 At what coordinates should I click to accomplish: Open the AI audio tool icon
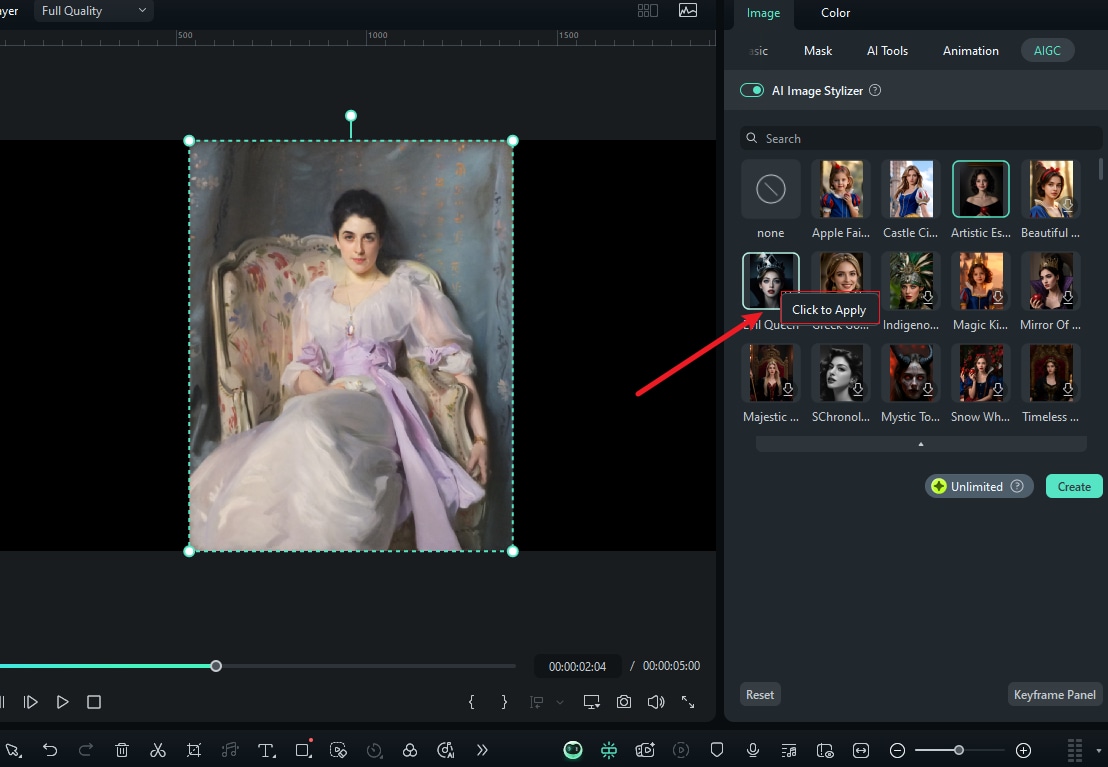point(446,750)
